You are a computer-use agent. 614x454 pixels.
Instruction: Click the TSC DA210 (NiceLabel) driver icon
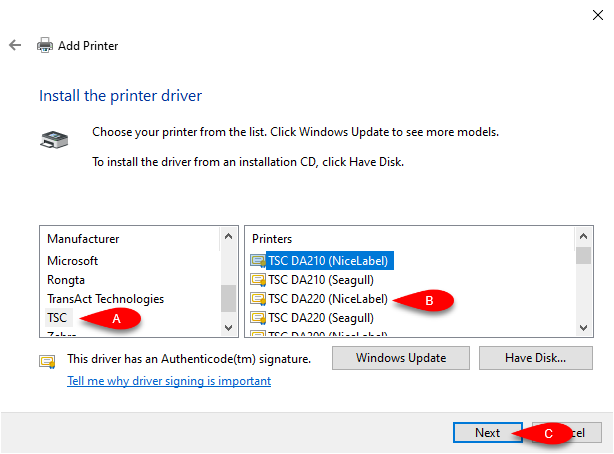tap(258, 261)
